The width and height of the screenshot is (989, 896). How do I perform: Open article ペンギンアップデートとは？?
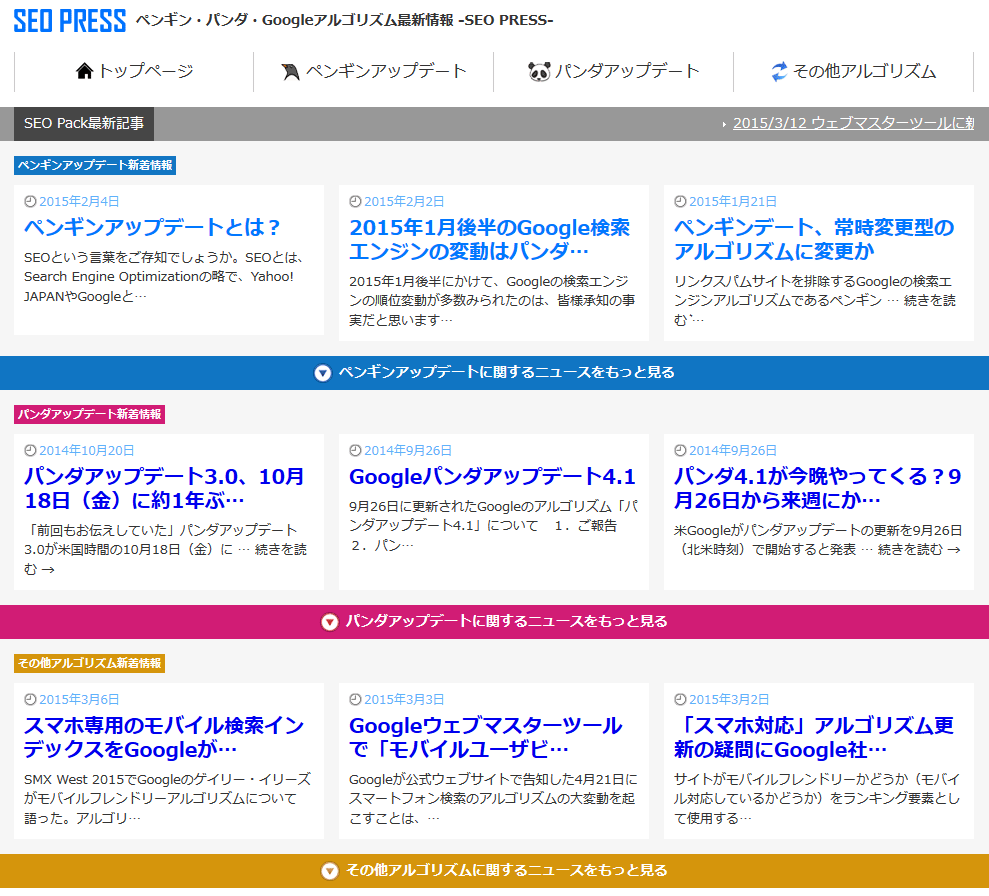tap(152, 227)
